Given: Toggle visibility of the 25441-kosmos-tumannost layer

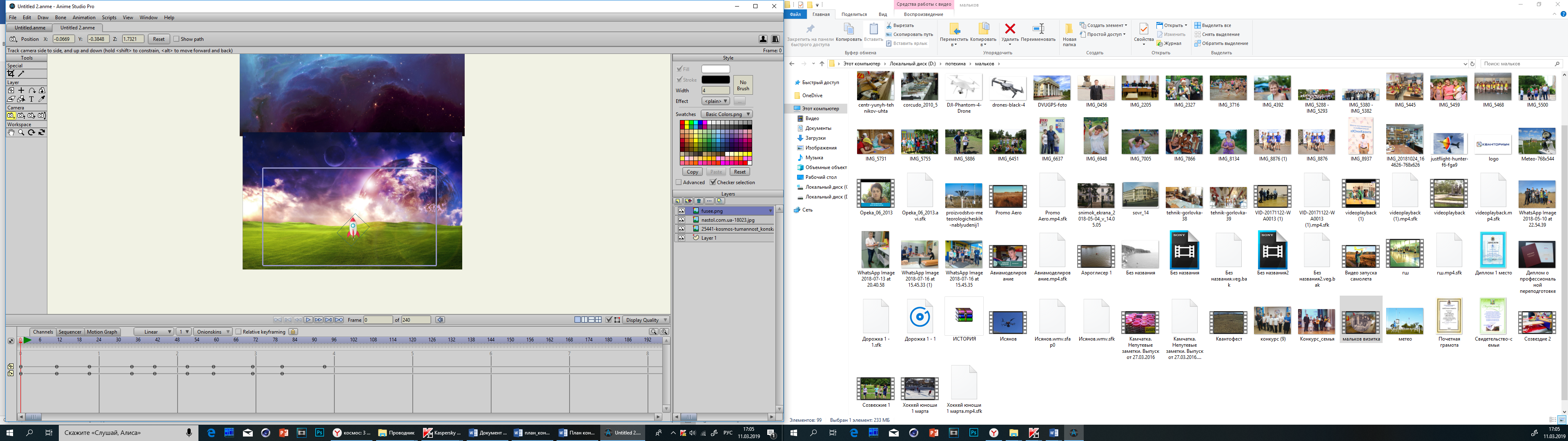Looking at the screenshot, I should pyautogui.click(x=682, y=229).
